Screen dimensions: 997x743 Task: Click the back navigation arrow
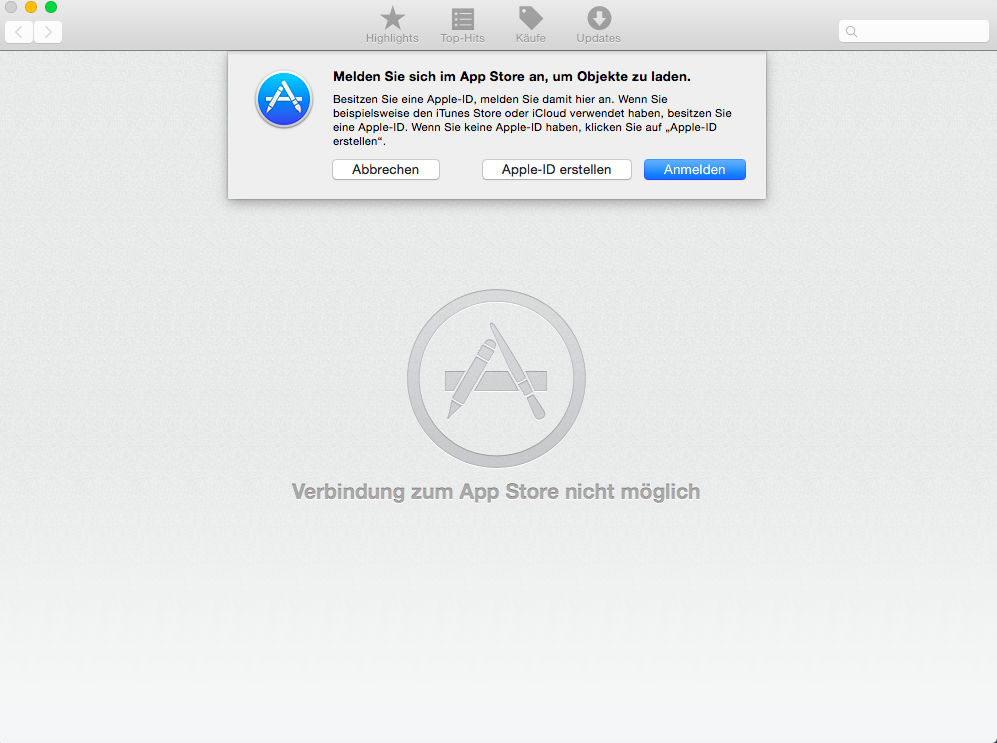coord(19,32)
